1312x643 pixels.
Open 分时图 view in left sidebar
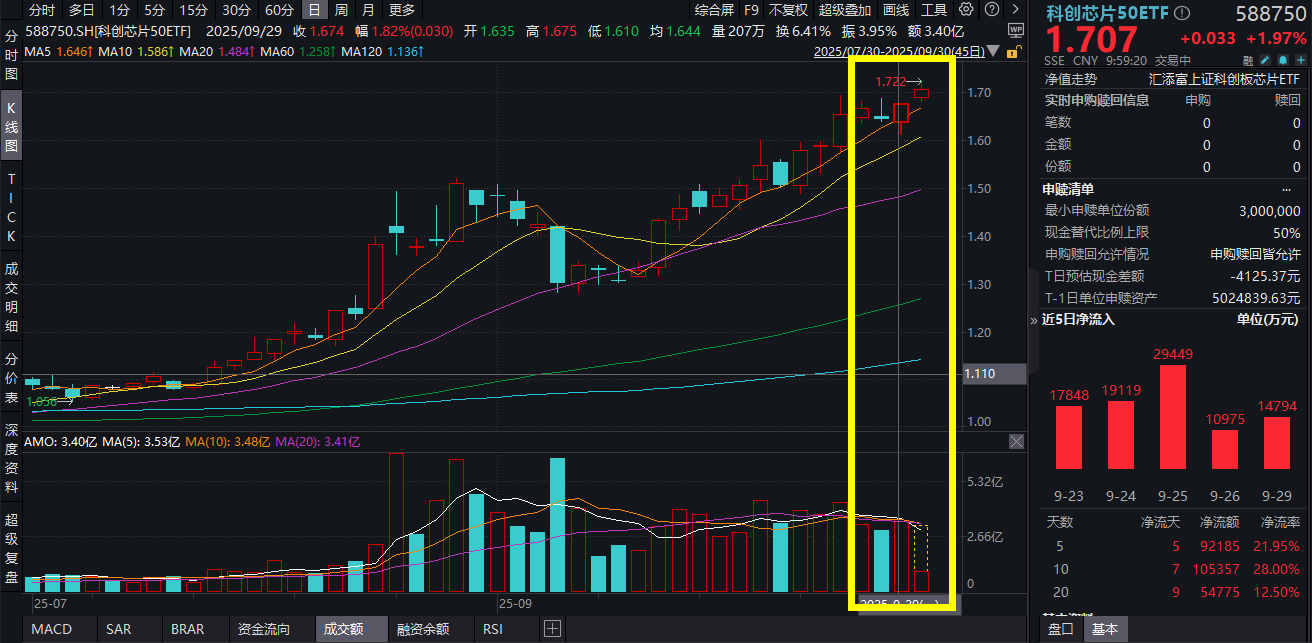point(12,55)
